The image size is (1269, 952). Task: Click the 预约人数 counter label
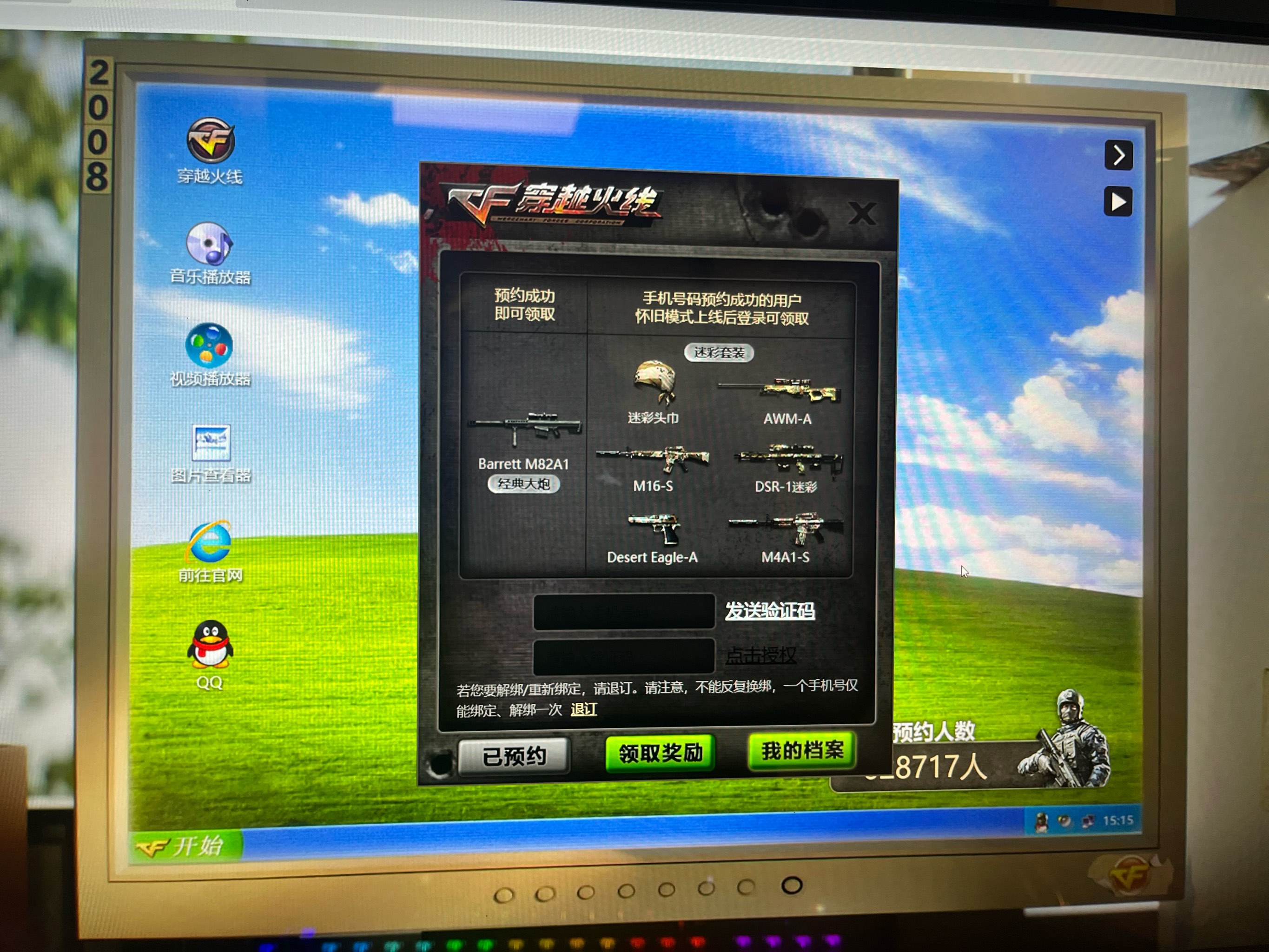(x=934, y=731)
